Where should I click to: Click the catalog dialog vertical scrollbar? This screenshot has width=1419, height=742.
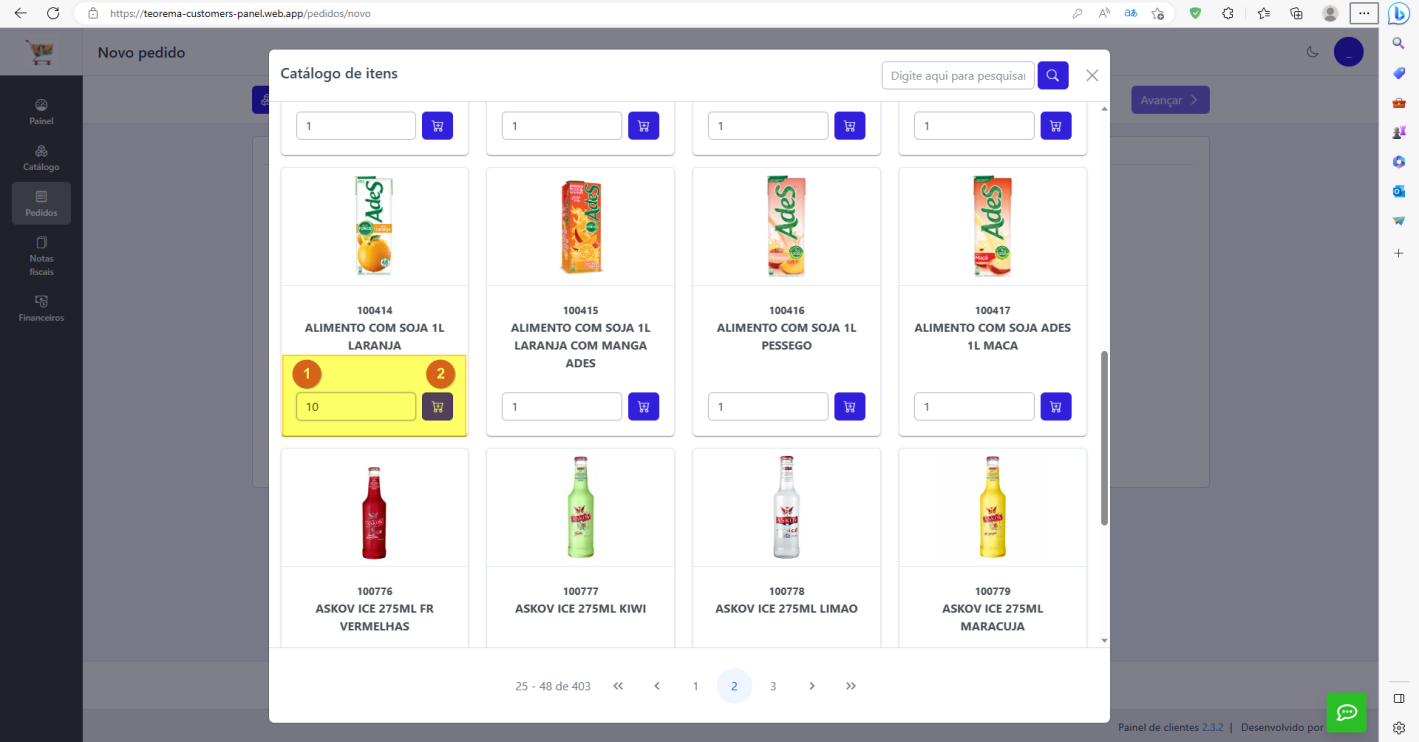tap(1104, 437)
